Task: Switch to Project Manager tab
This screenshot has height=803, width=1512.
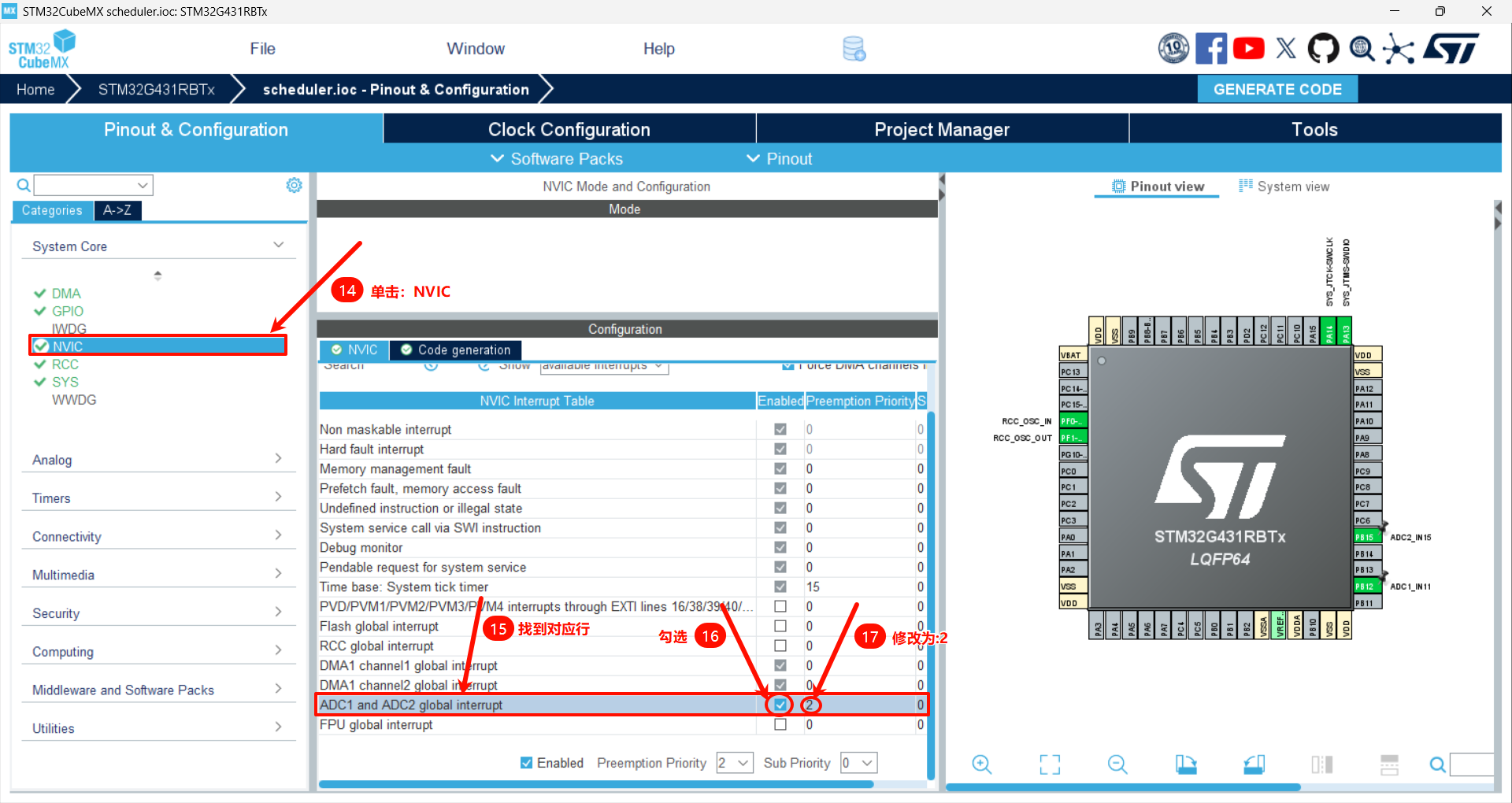Action: (x=942, y=129)
